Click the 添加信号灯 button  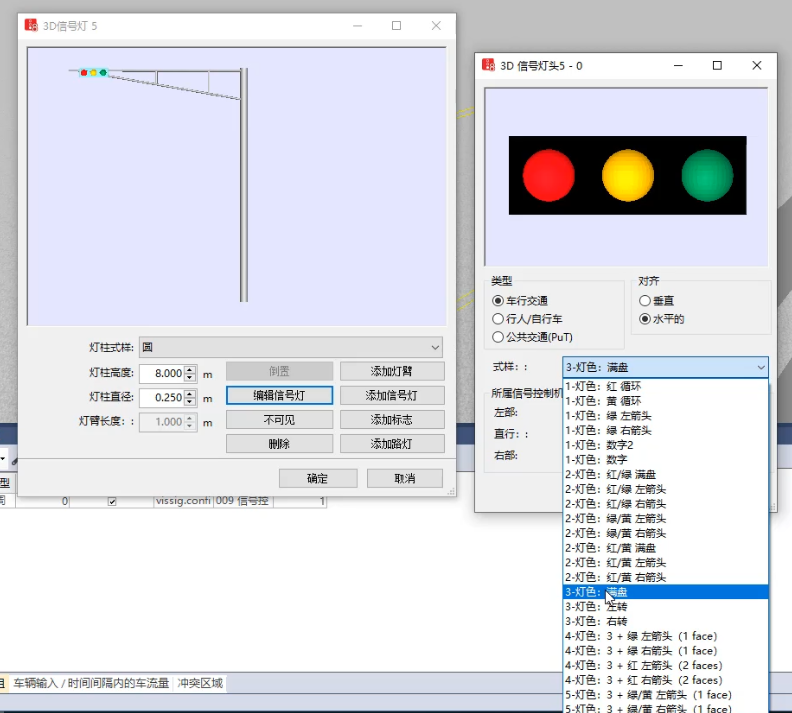point(392,395)
